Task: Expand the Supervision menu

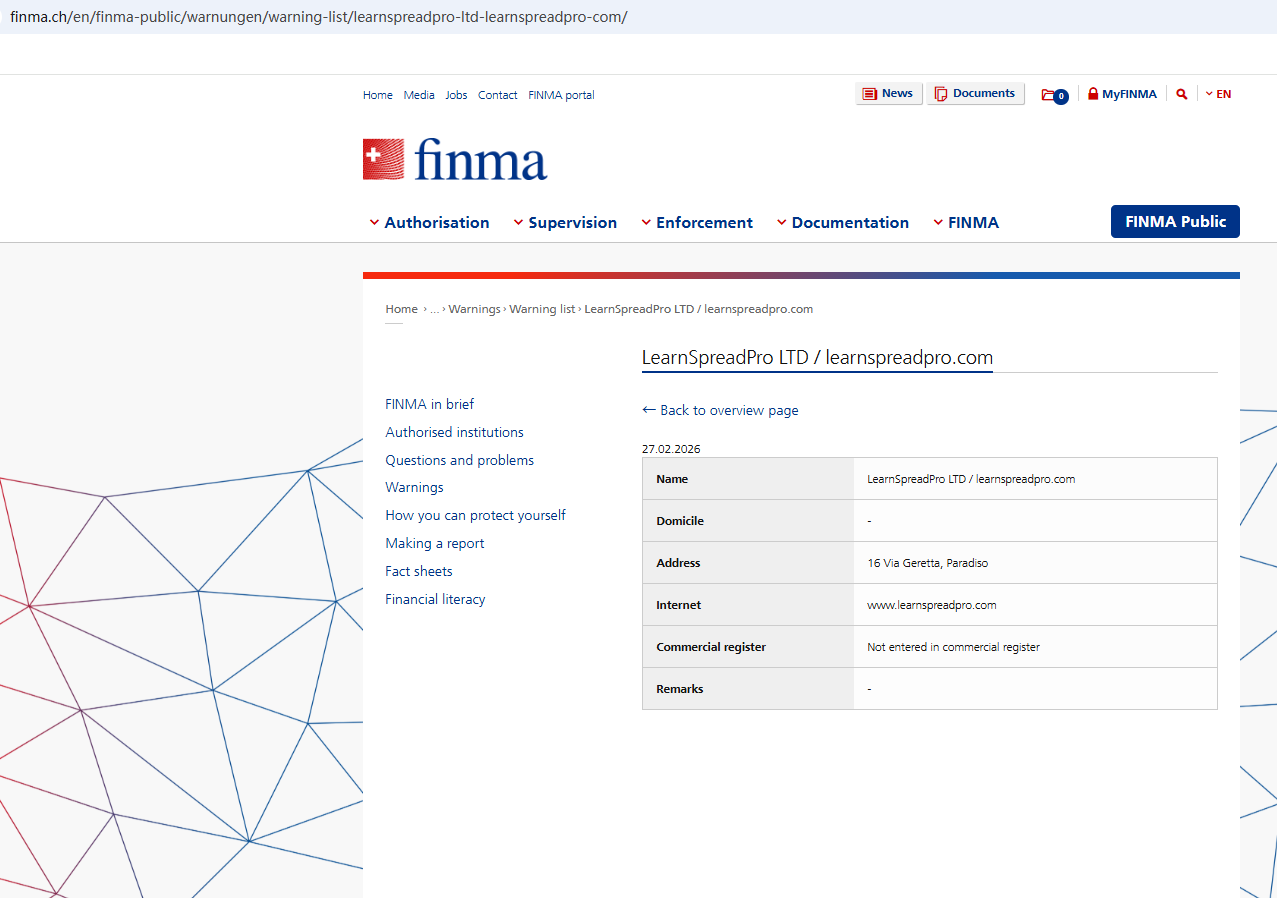Action: click(565, 223)
